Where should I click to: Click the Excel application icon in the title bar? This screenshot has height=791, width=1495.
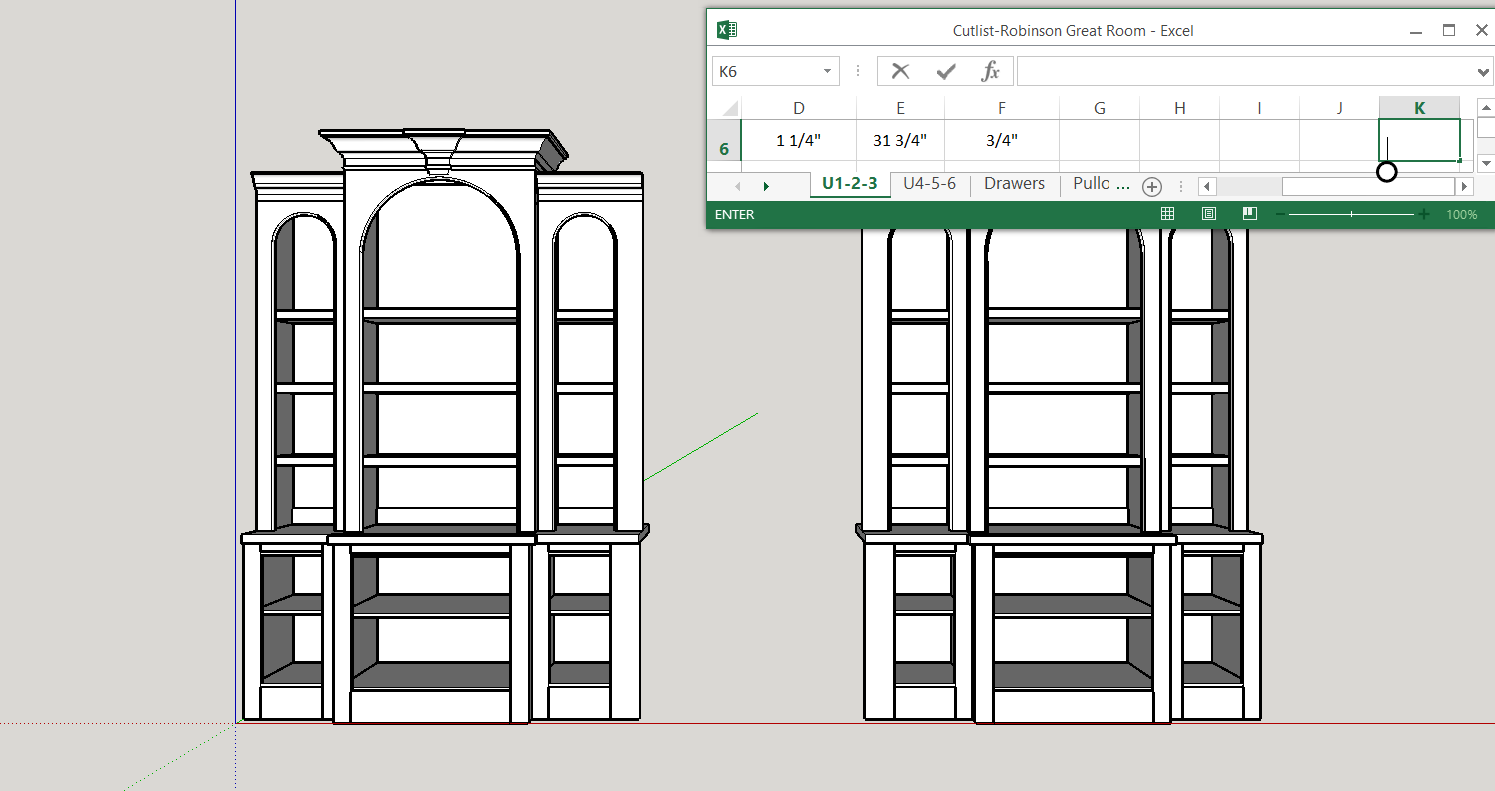727,30
